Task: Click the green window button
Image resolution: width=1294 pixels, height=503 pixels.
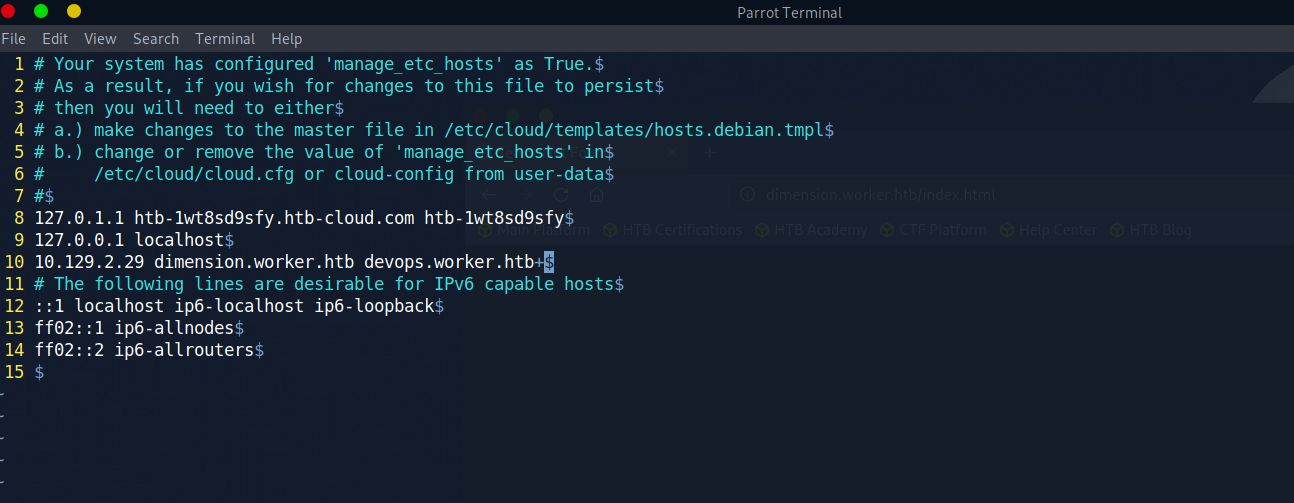Action: pyautogui.click(x=41, y=11)
